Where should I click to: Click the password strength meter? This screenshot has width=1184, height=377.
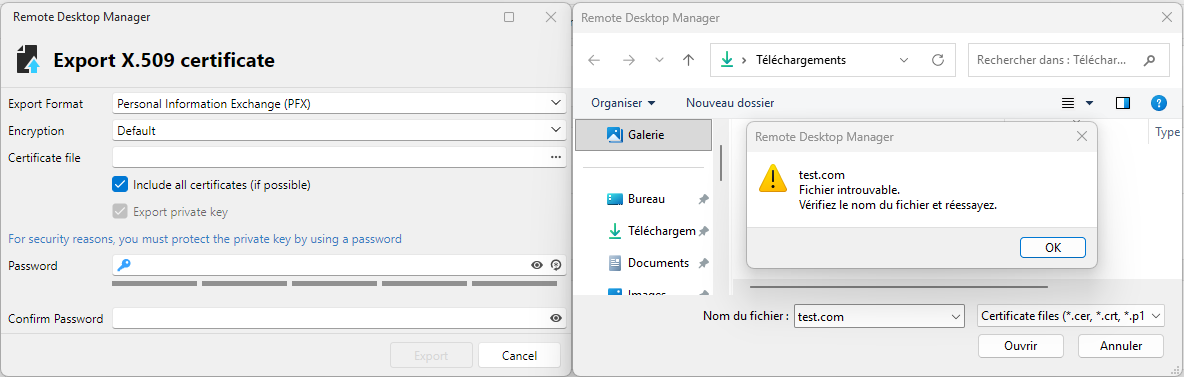[x=335, y=284]
